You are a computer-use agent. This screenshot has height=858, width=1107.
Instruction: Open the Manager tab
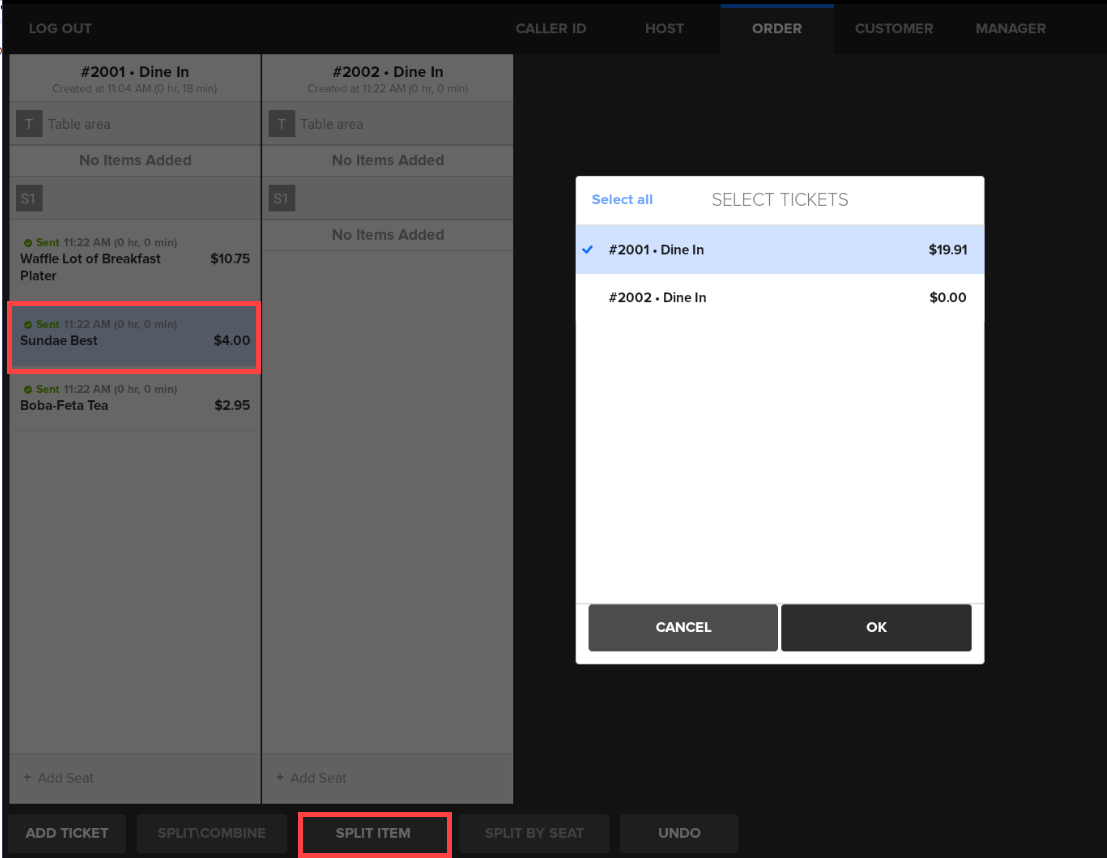[x=1010, y=29]
